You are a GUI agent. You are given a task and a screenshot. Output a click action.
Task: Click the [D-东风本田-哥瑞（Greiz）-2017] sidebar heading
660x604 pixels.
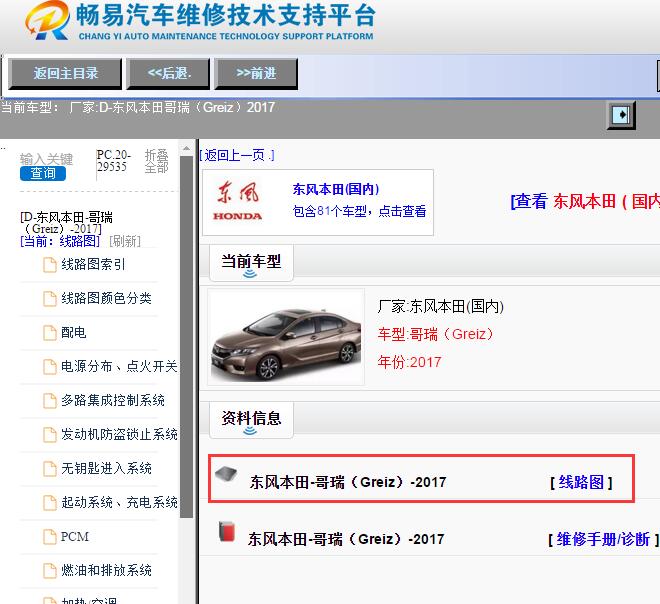66,223
